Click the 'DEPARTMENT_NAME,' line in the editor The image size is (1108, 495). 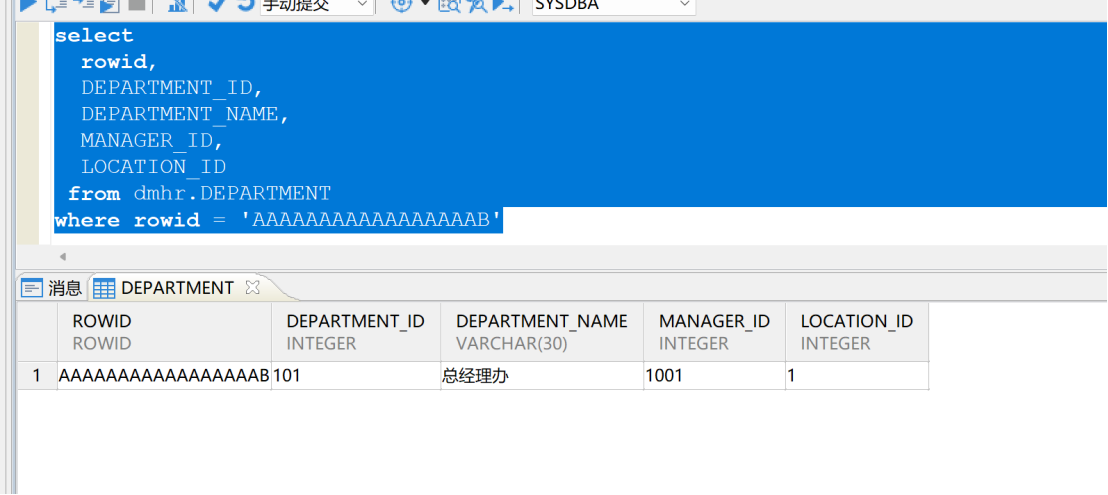[x=185, y=114]
